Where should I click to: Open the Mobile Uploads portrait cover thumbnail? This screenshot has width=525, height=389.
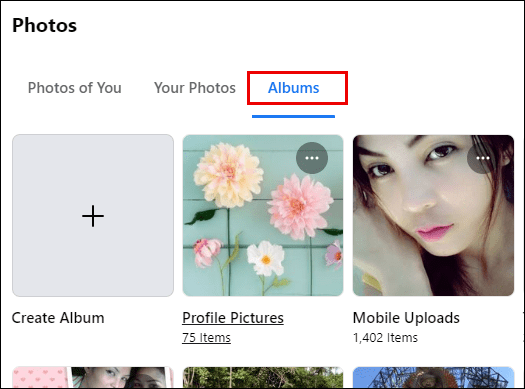click(x=433, y=215)
